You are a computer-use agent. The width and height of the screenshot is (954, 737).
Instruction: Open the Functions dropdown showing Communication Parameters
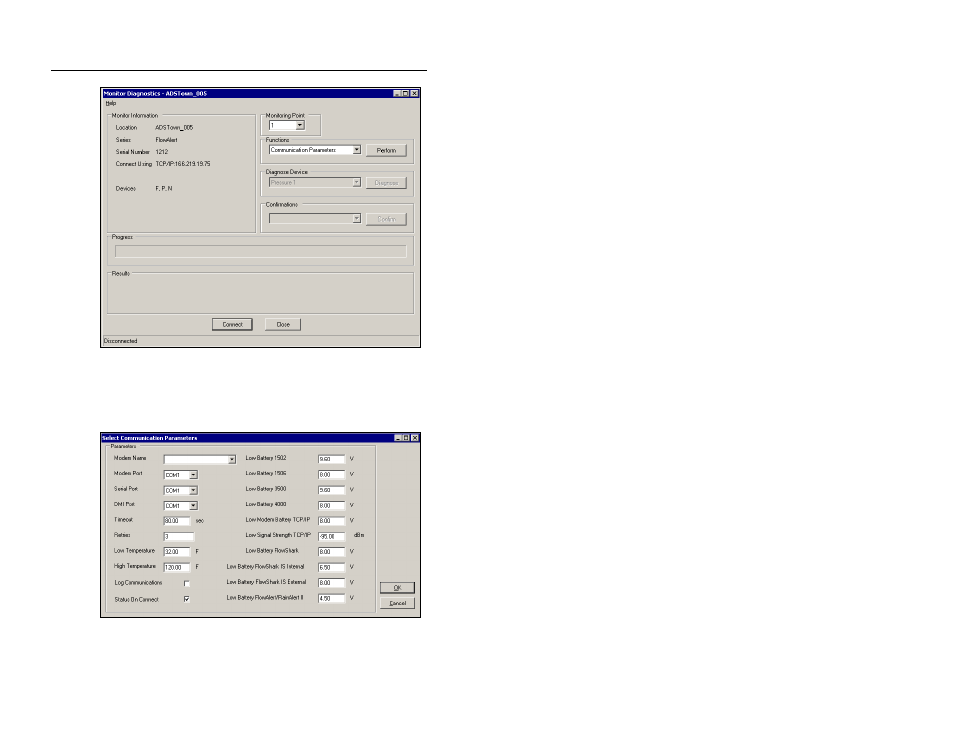357,150
